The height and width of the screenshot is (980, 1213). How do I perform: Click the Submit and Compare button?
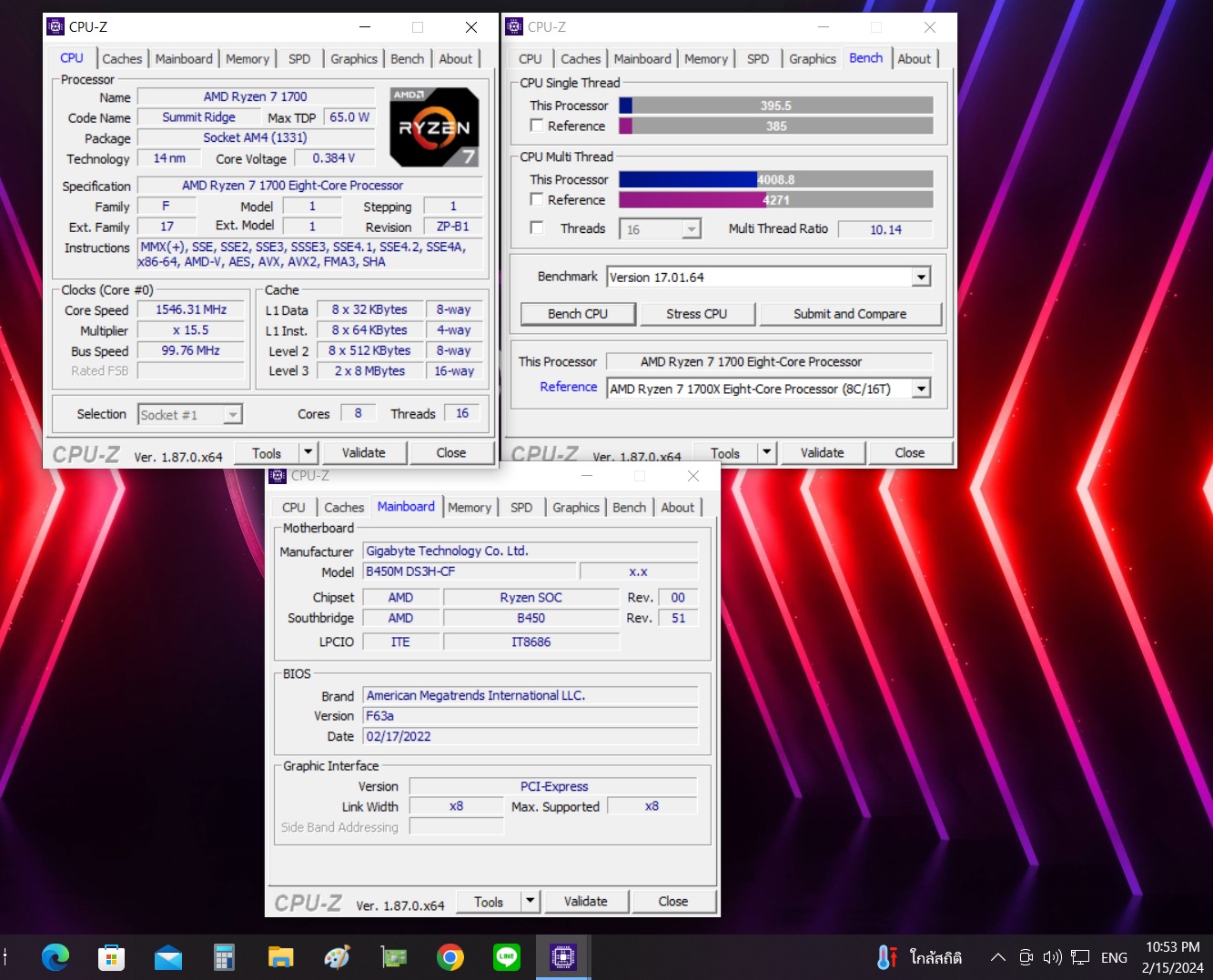click(849, 314)
